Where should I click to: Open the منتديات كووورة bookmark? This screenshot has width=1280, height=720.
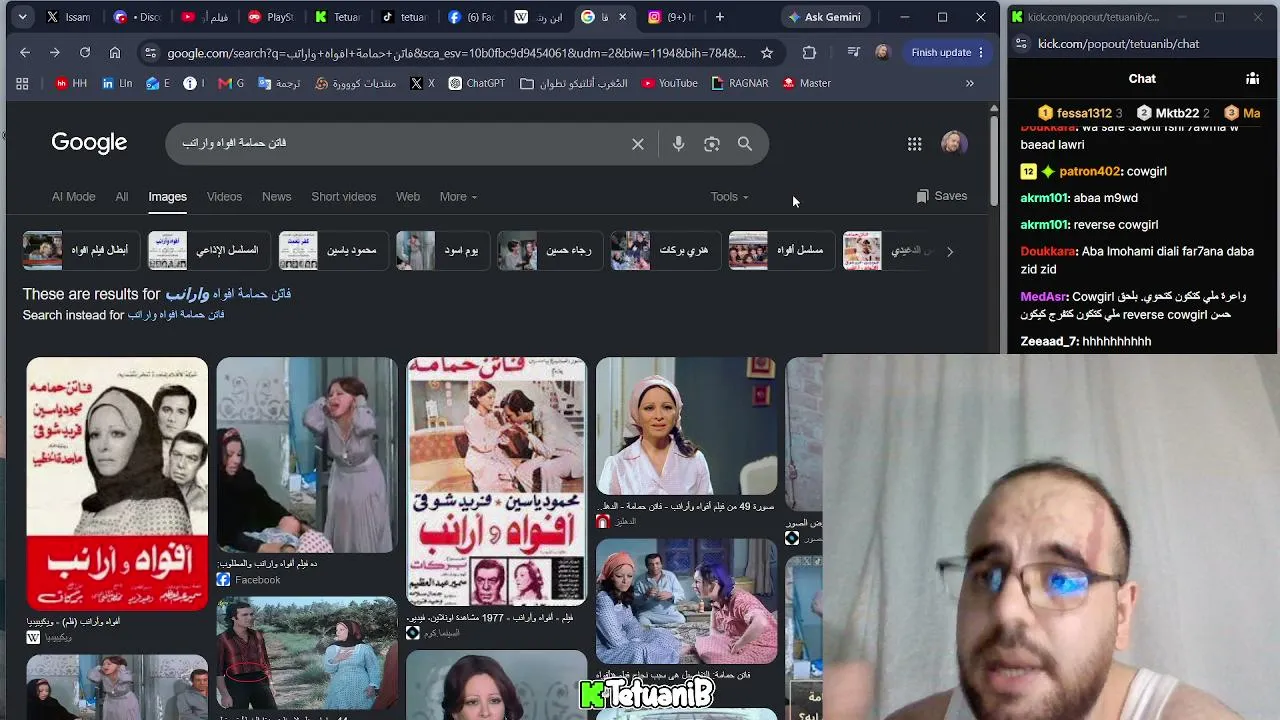356,83
